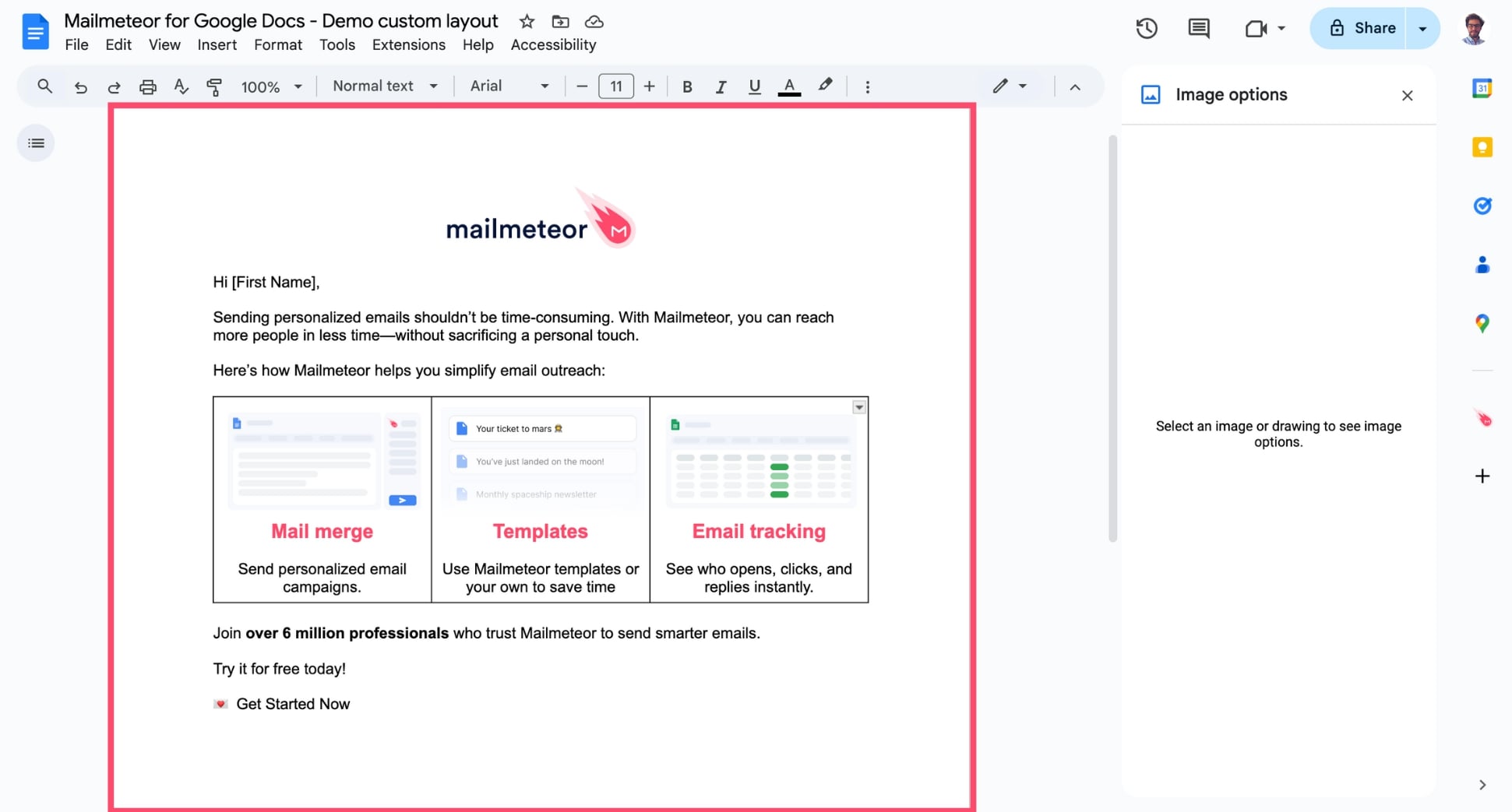This screenshot has height=812, width=1512.
Task: Open the File menu
Action: (x=76, y=45)
